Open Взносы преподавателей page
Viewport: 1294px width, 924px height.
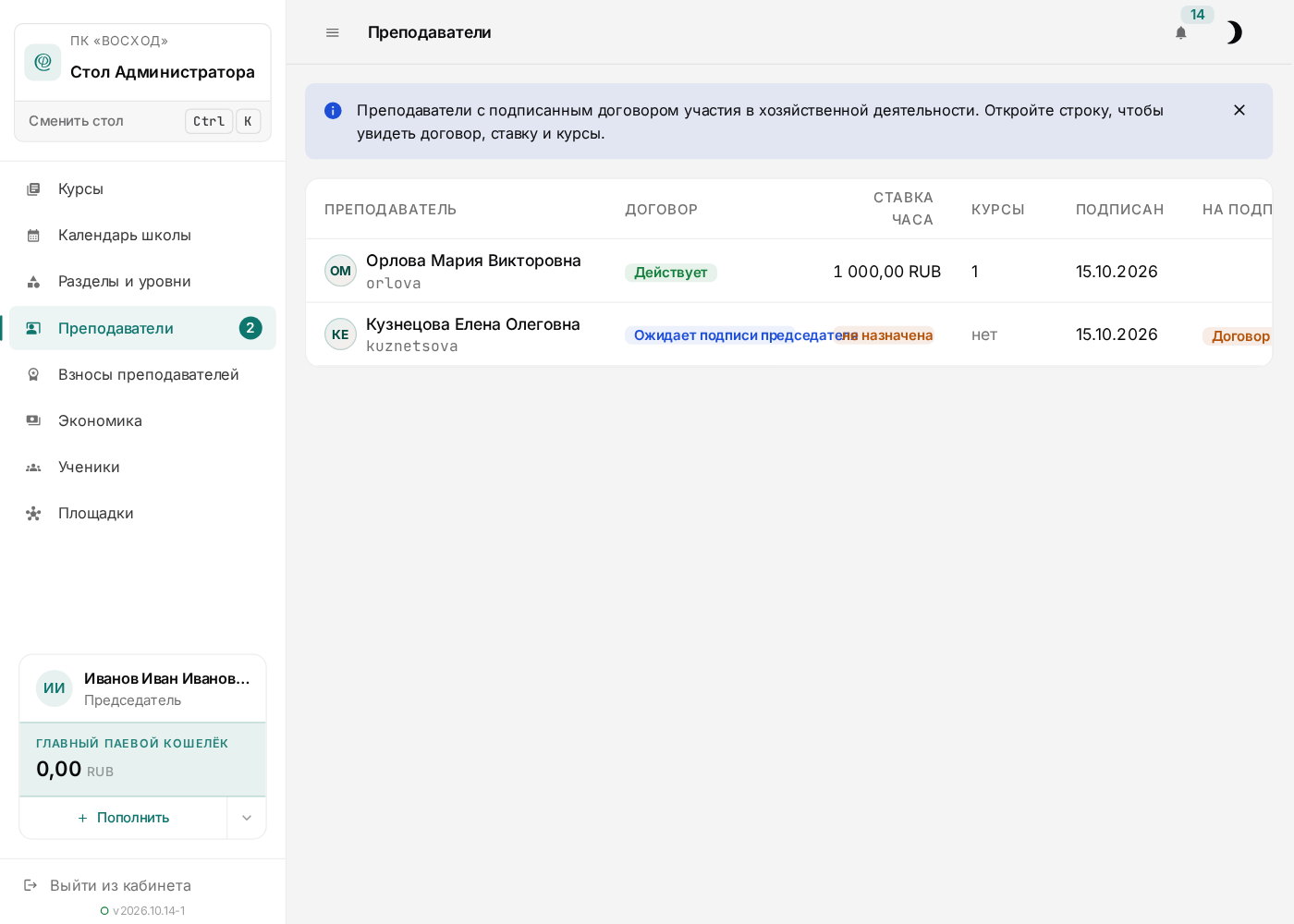pos(142,374)
